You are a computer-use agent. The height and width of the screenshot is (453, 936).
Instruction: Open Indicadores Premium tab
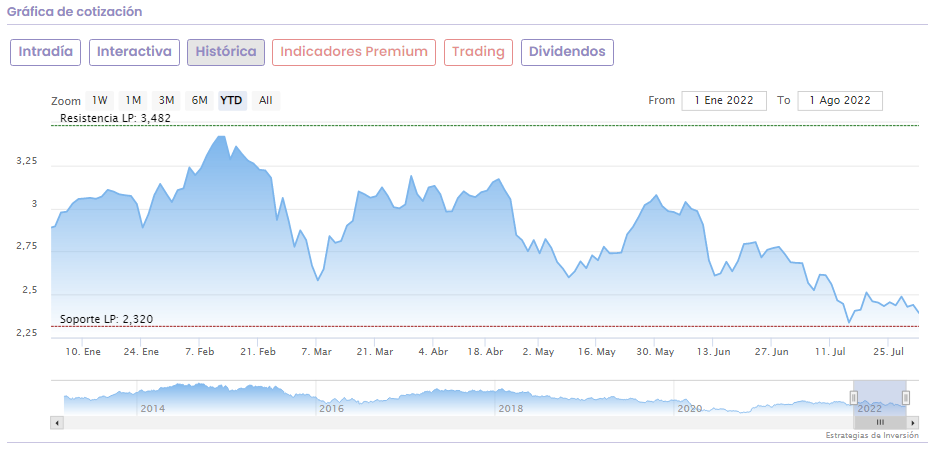coord(354,52)
